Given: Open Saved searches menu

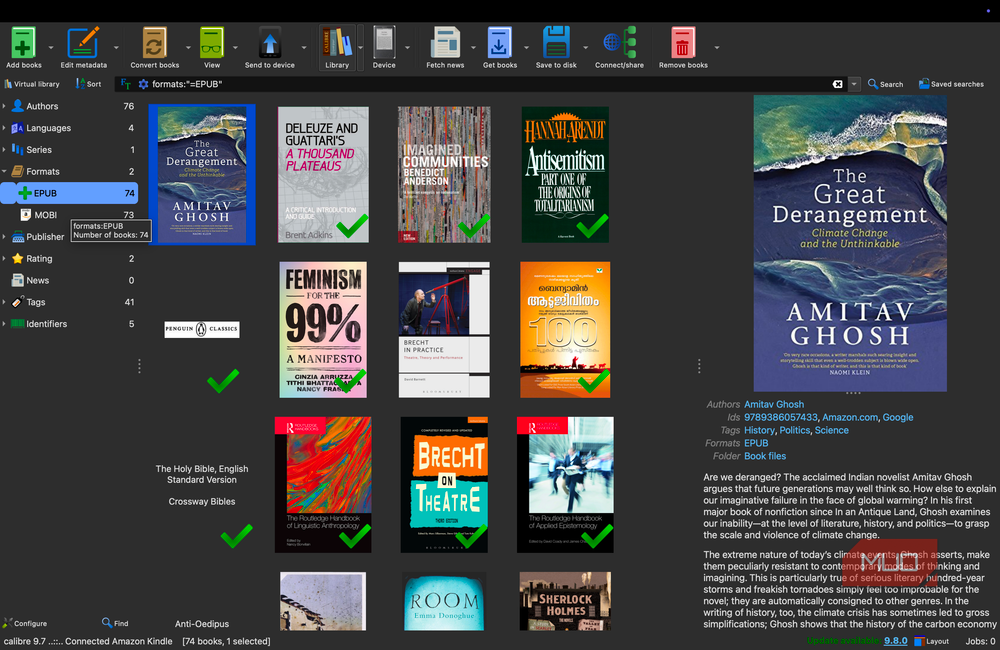Looking at the screenshot, I should [951, 84].
